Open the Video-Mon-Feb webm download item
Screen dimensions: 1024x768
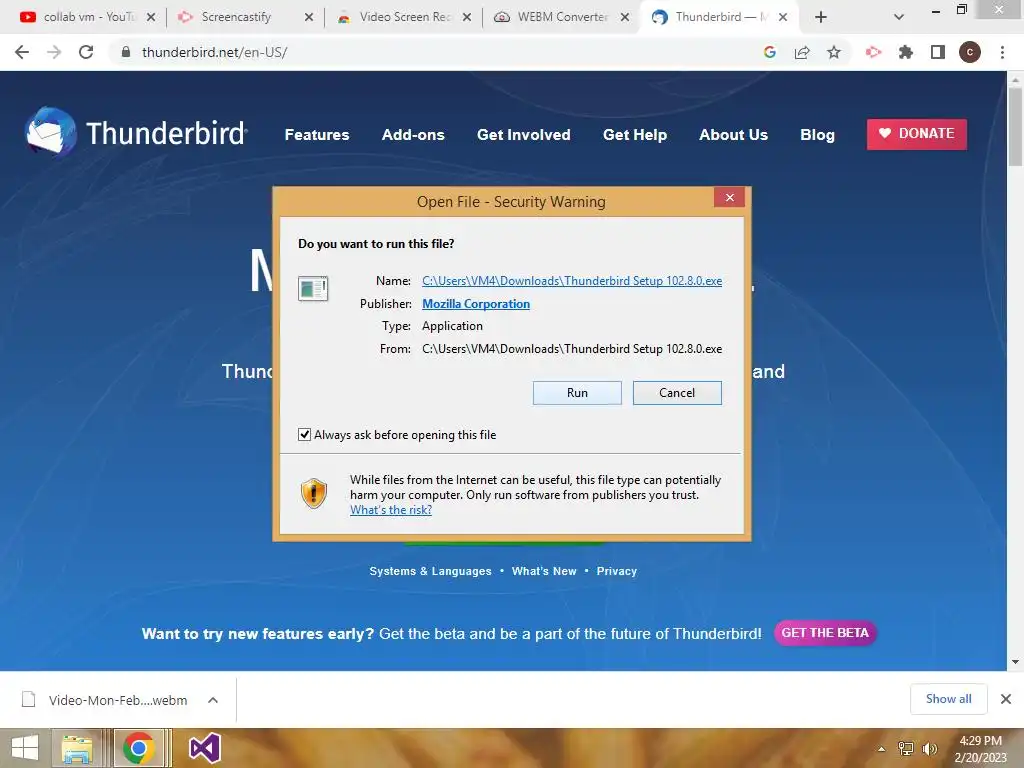tap(118, 700)
